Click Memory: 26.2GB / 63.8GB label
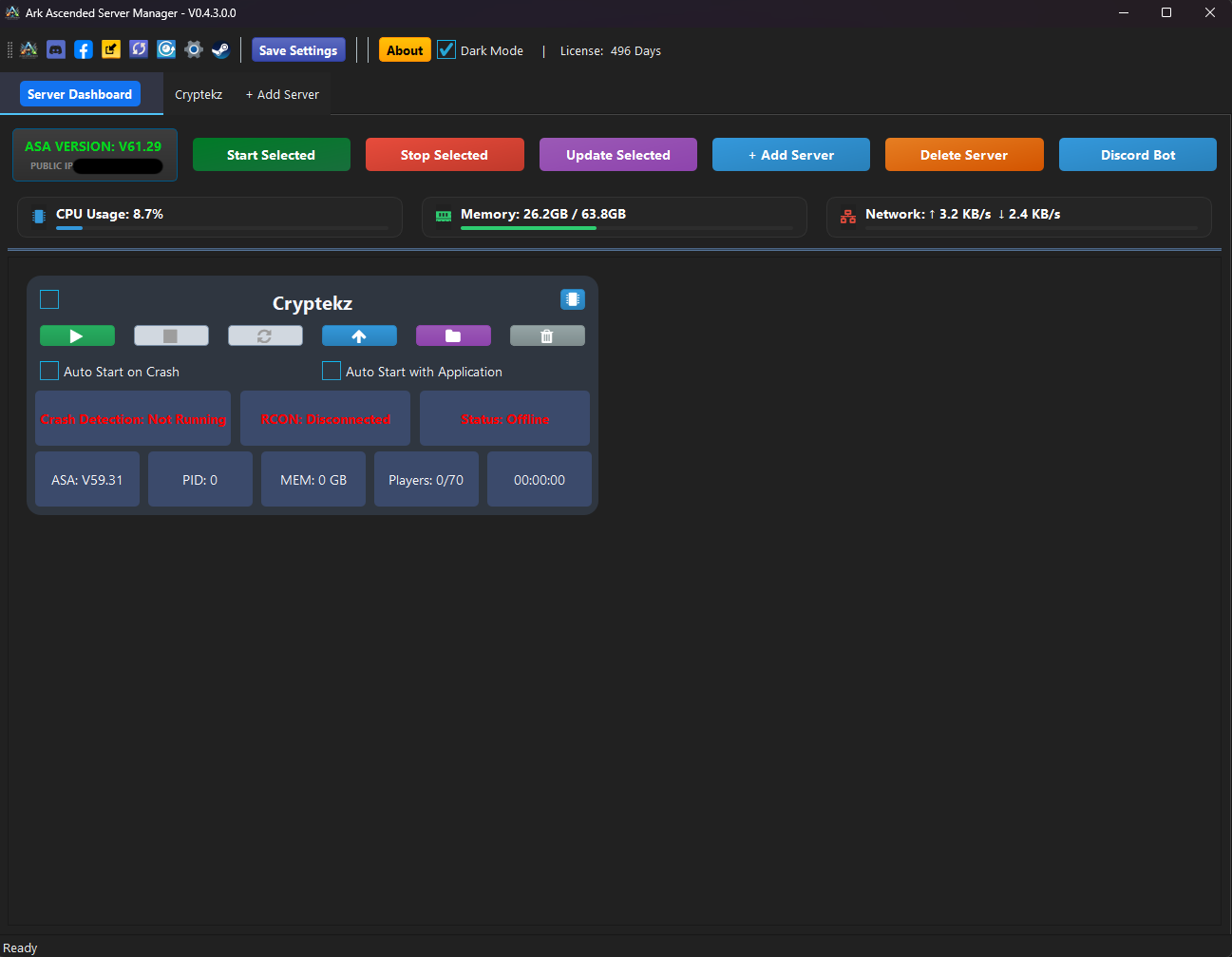This screenshot has width=1232, height=957. point(543,214)
